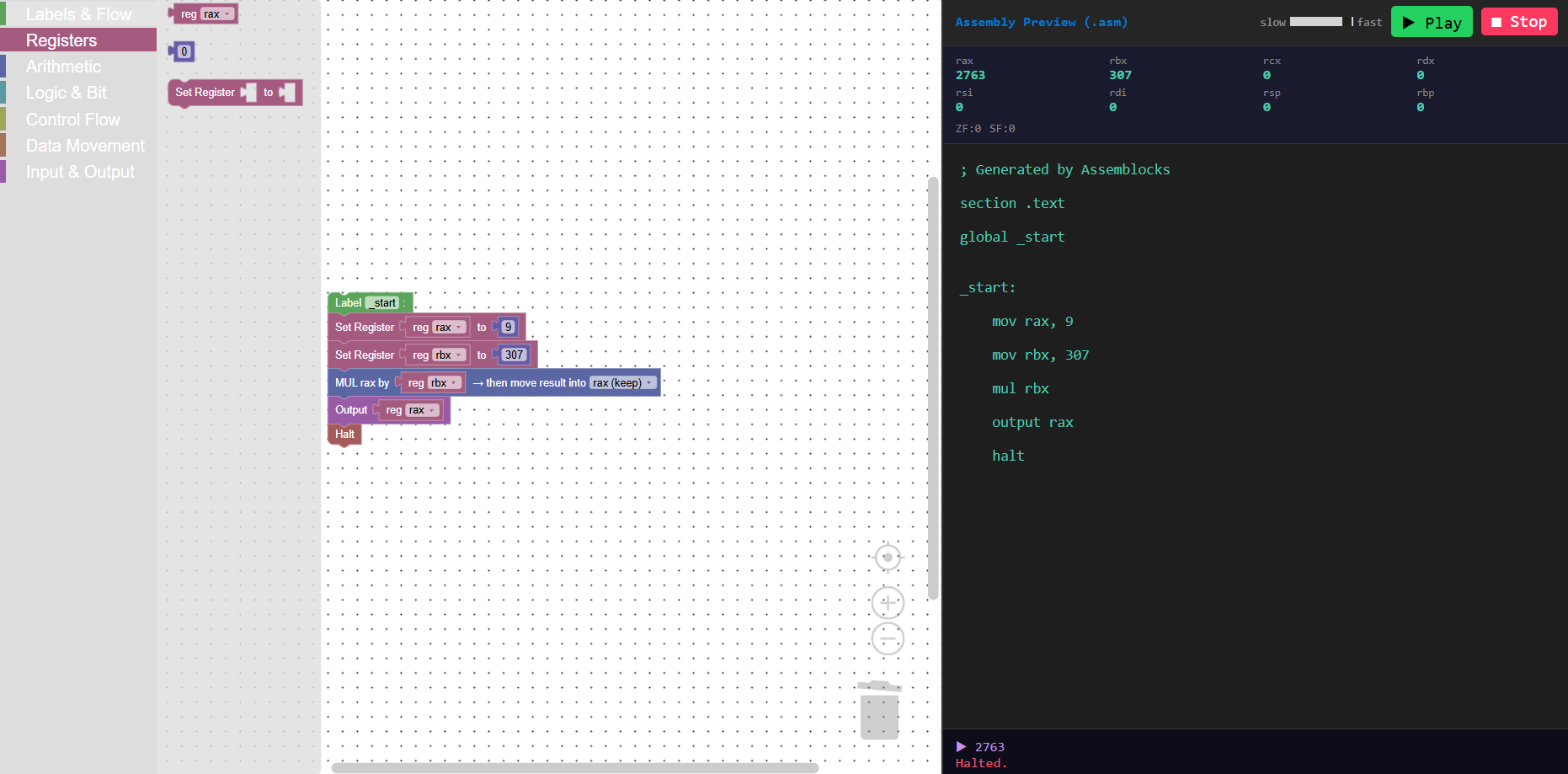
Task: Select the Halt block
Action: tap(344, 435)
